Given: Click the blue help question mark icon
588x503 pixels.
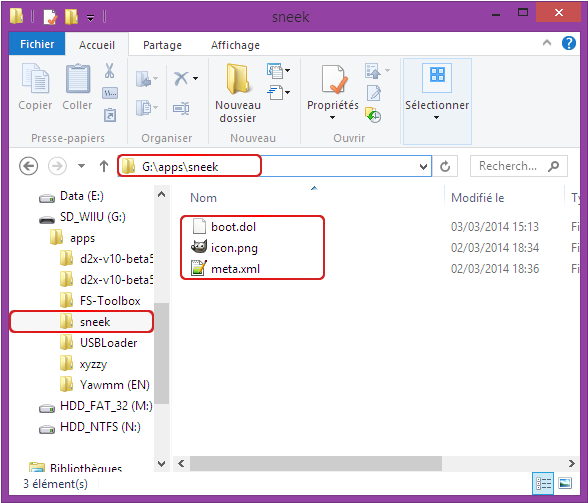Looking at the screenshot, I should (x=568, y=43).
